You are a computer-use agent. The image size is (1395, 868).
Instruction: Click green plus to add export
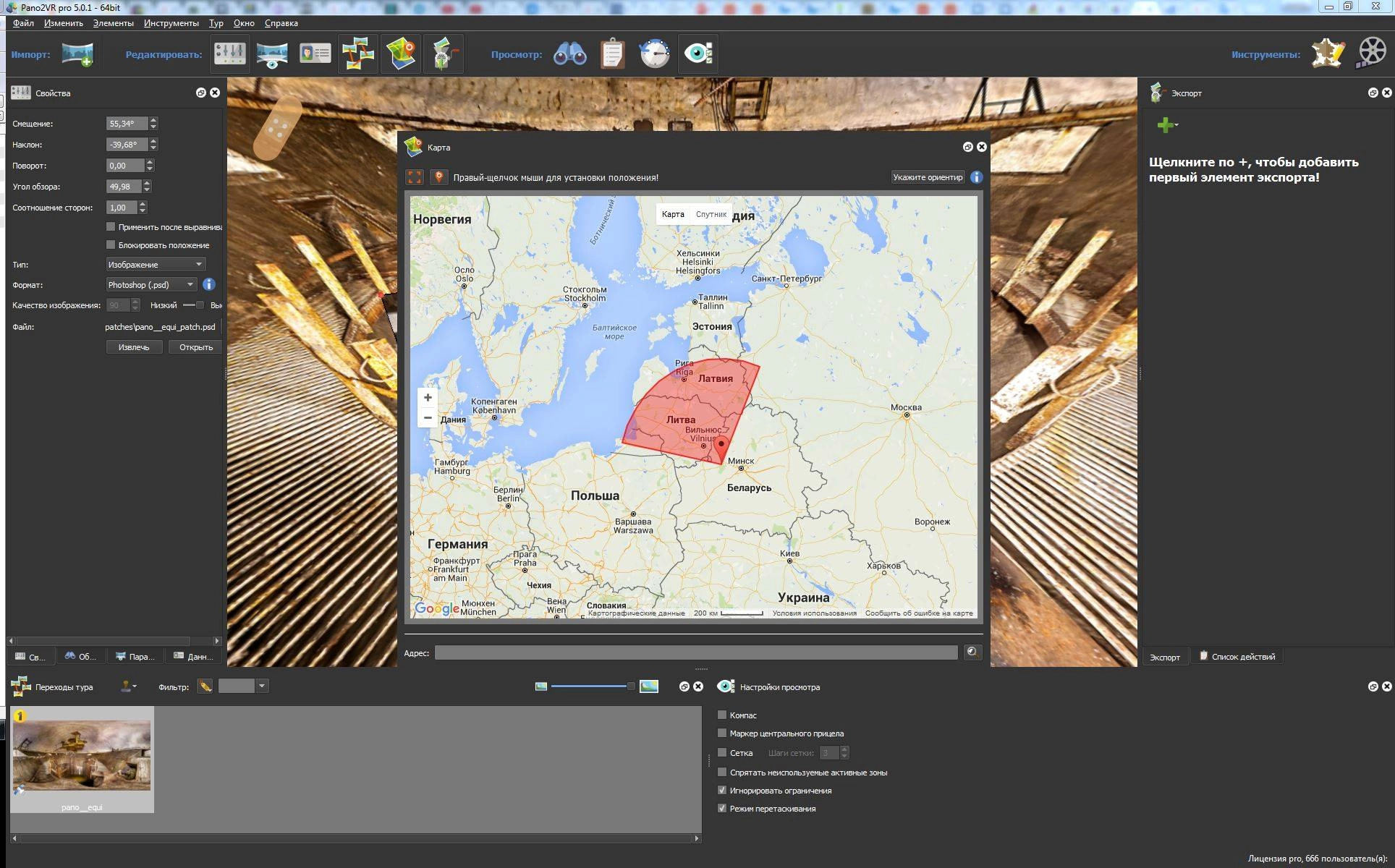pos(1164,125)
